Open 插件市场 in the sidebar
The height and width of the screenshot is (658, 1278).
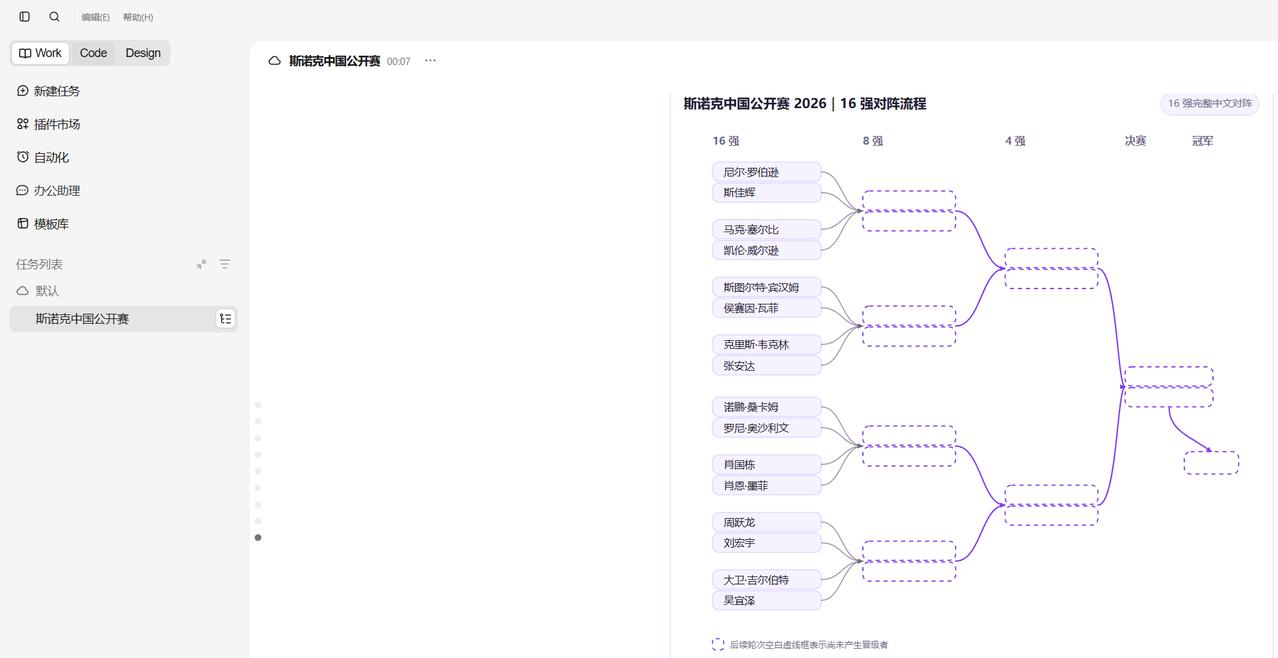[57, 124]
